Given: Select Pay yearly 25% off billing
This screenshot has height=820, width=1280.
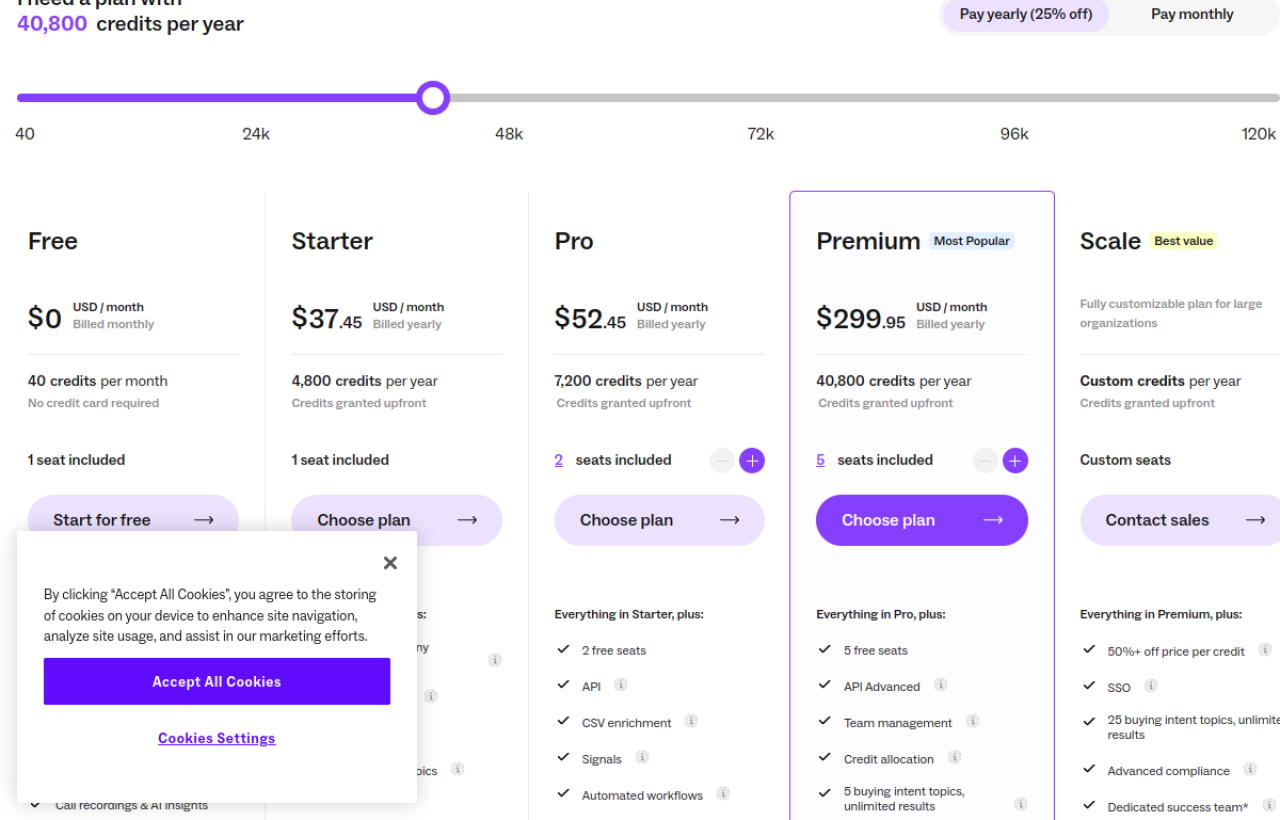Looking at the screenshot, I should tap(1024, 15).
